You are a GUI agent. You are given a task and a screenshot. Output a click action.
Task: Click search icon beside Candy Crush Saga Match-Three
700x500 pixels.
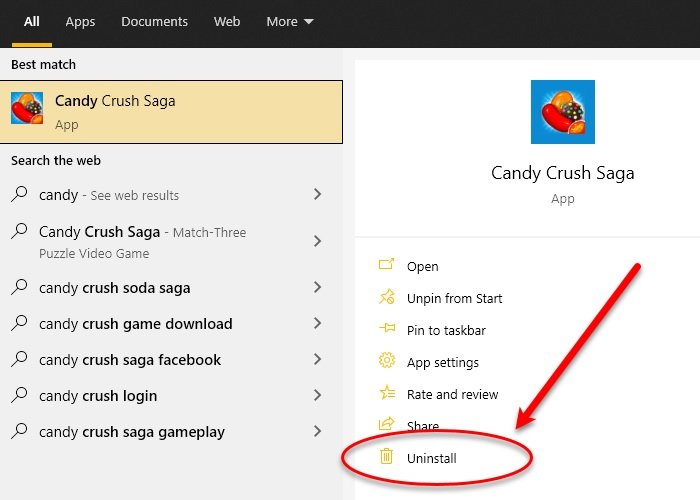(19, 231)
